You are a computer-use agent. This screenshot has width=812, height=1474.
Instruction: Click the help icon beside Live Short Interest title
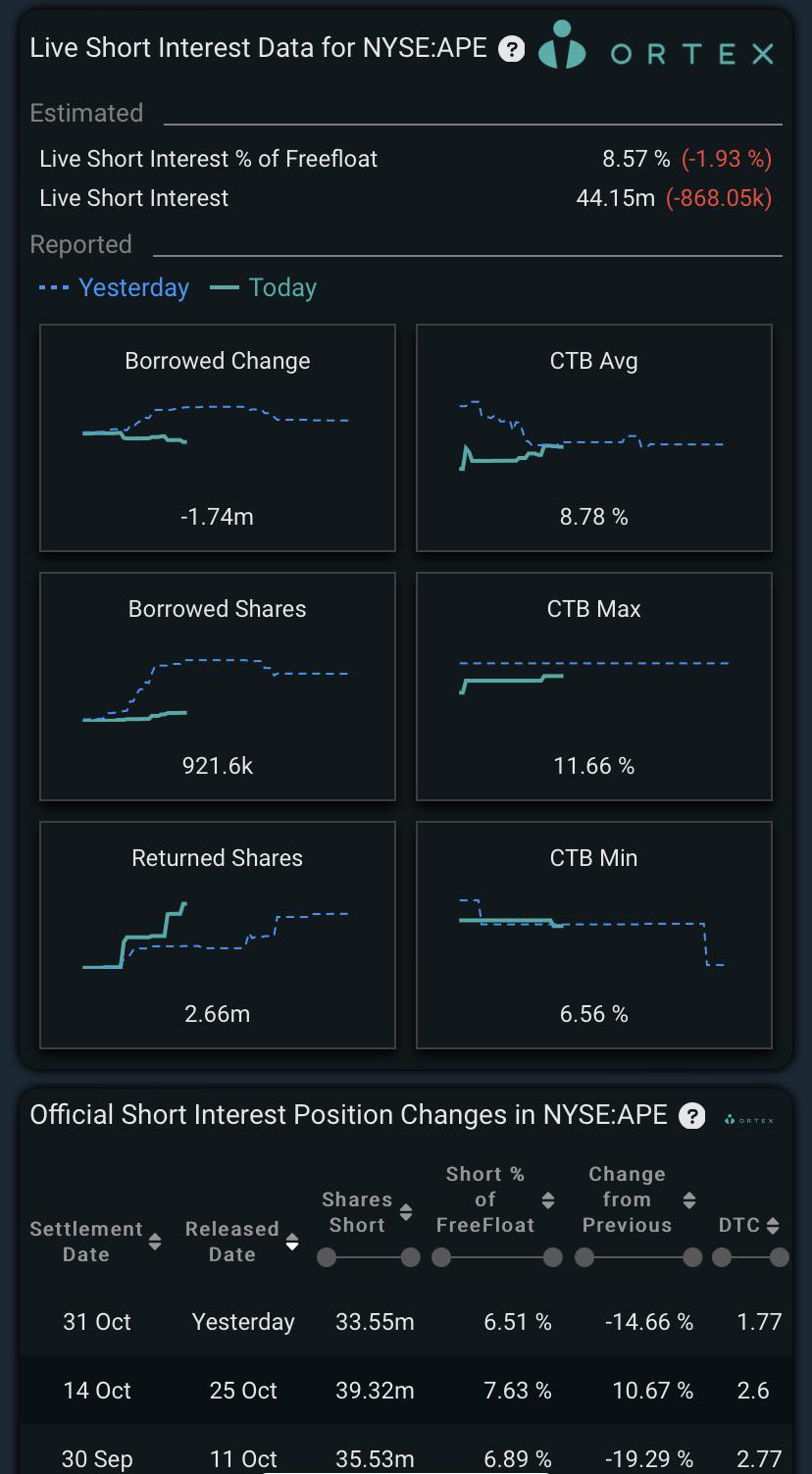(x=511, y=49)
